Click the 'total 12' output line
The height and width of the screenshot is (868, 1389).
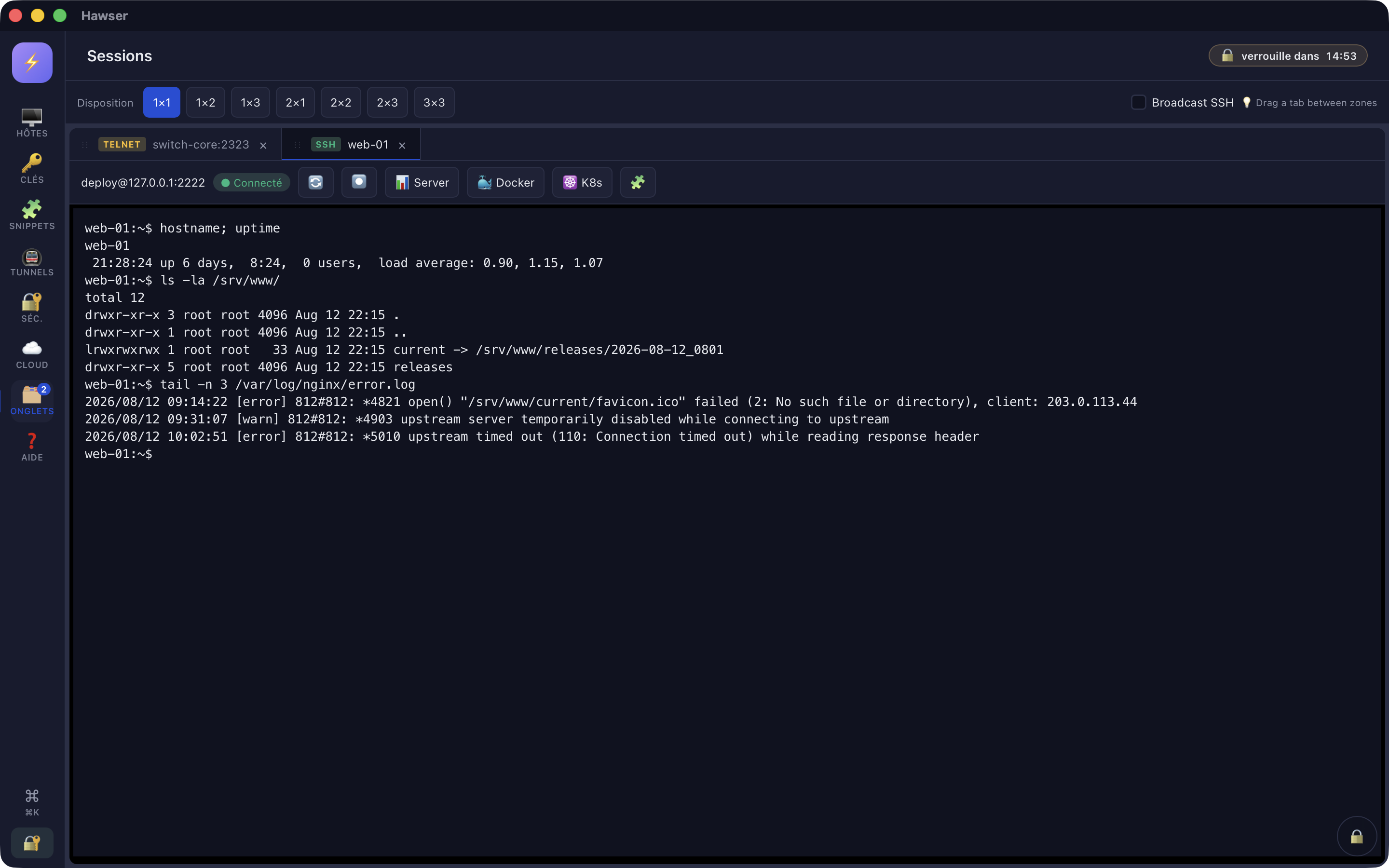coord(115,298)
